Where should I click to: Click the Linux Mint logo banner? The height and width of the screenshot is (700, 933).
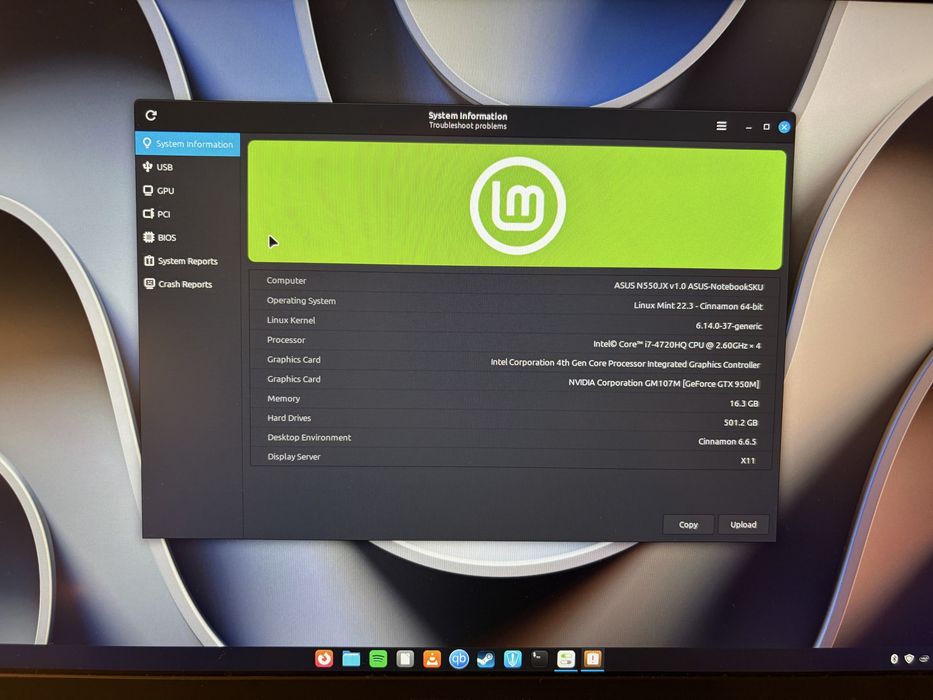tap(516, 205)
